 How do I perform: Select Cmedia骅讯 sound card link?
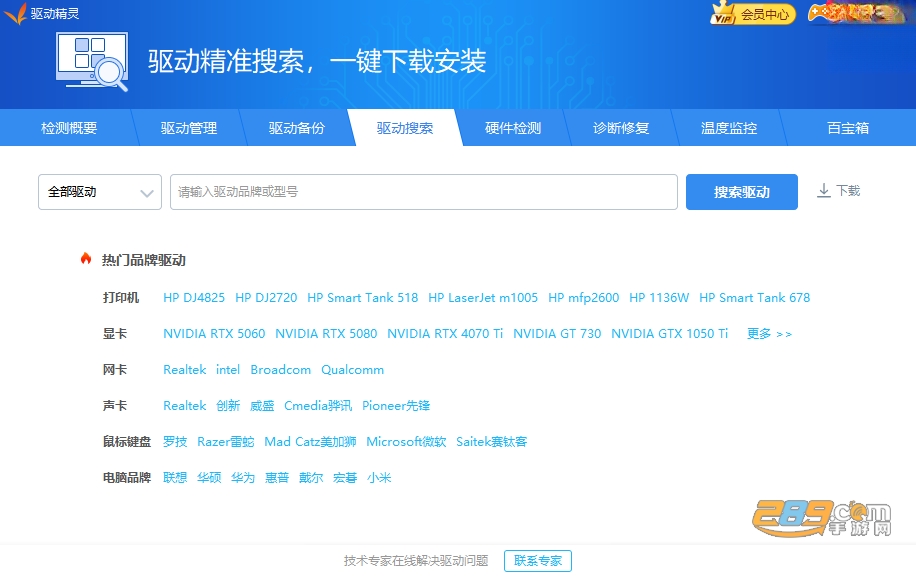click(x=318, y=405)
